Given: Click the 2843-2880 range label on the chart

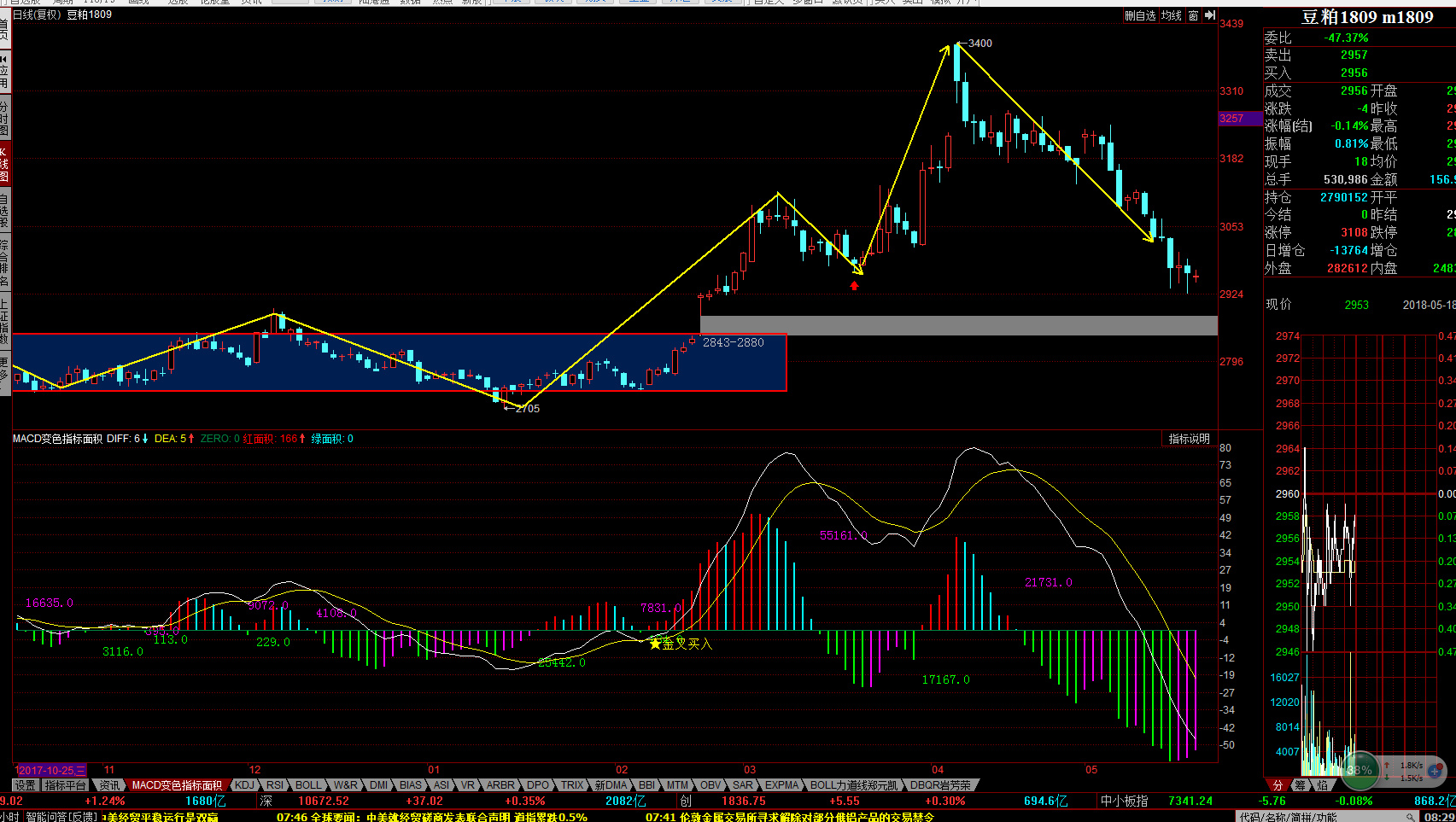Looking at the screenshot, I should [733, 342].
